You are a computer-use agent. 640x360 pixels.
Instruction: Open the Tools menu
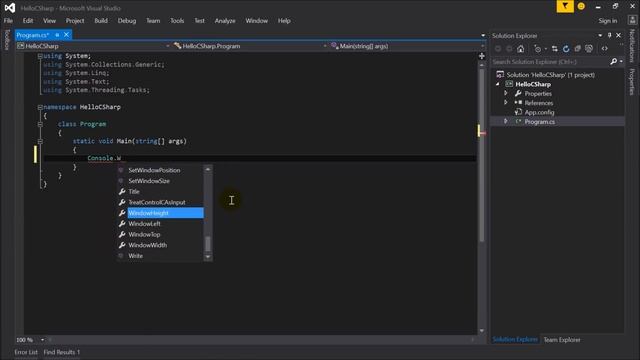tap(177, 20)
